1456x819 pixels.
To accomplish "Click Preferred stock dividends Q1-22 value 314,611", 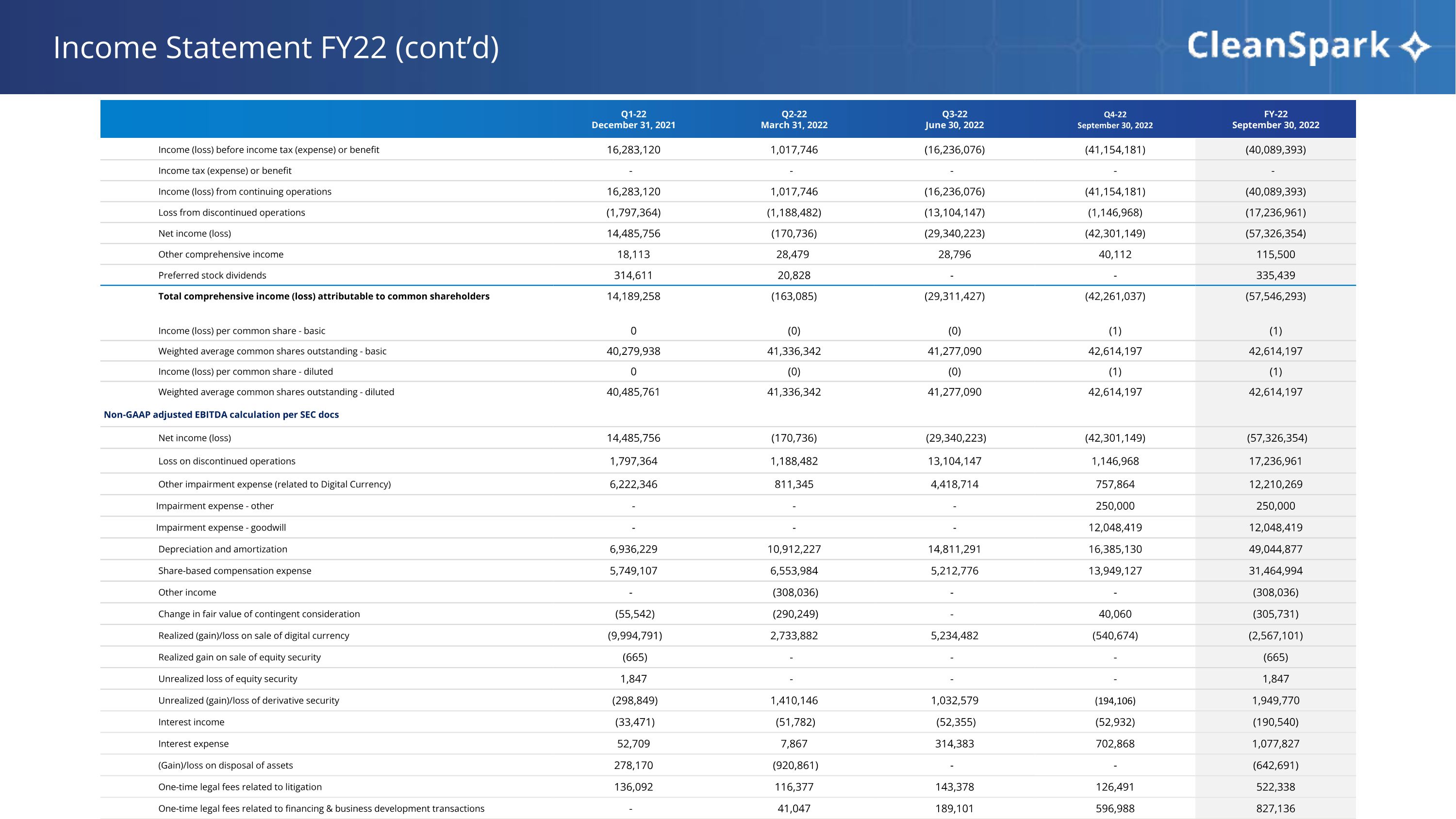I will 633,275.
